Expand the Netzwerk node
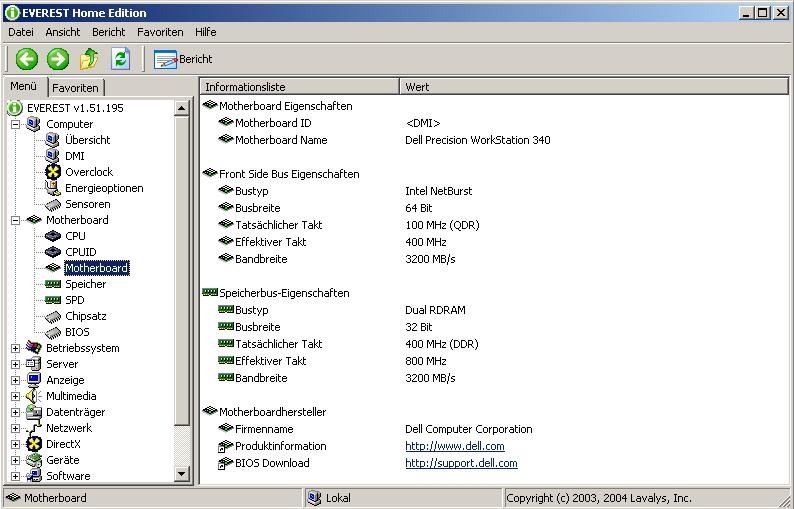794x509 pixels. 15,428
